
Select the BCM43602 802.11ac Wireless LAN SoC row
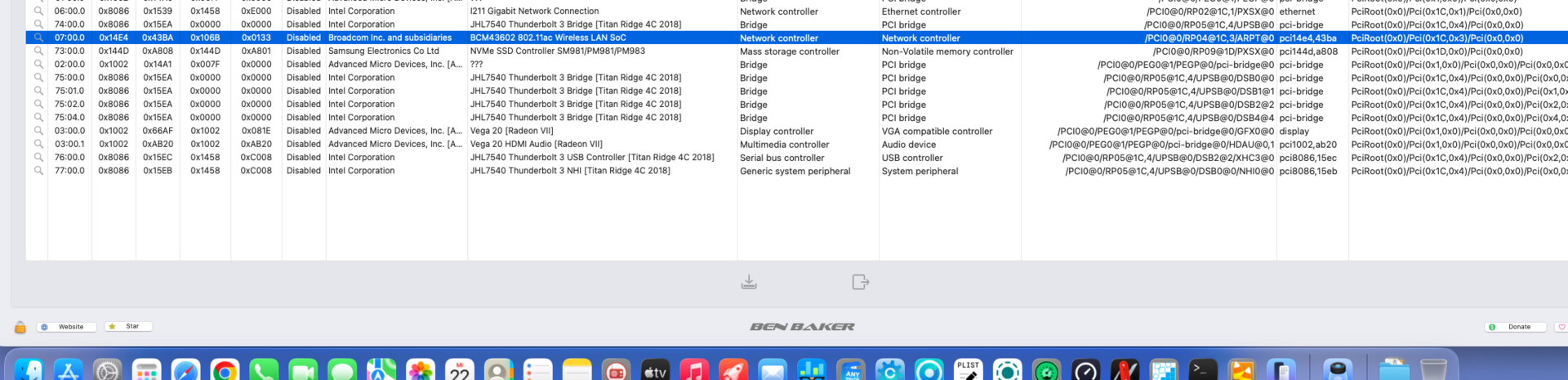[x=796, y=38]
